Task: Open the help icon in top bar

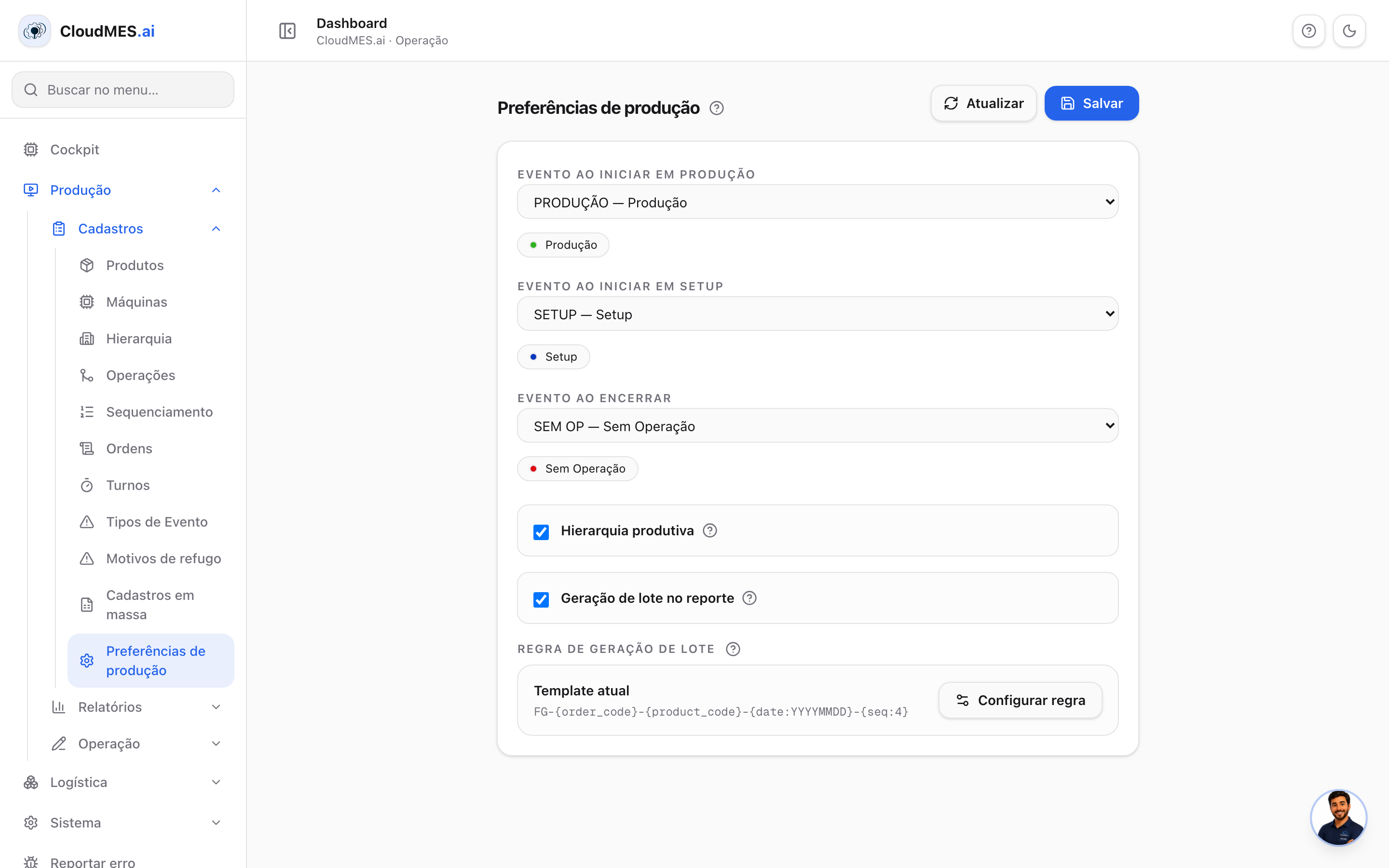Action: 1308,31
